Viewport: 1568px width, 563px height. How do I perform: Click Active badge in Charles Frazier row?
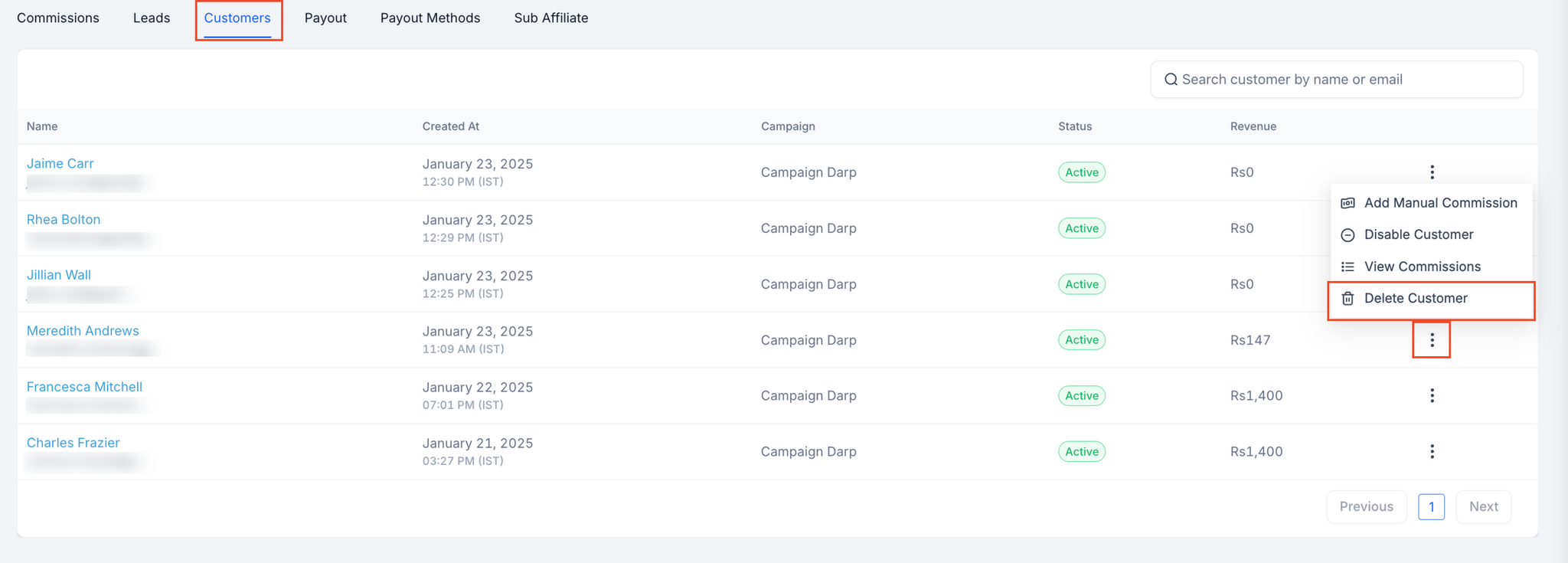click(x=1082, y=452)
